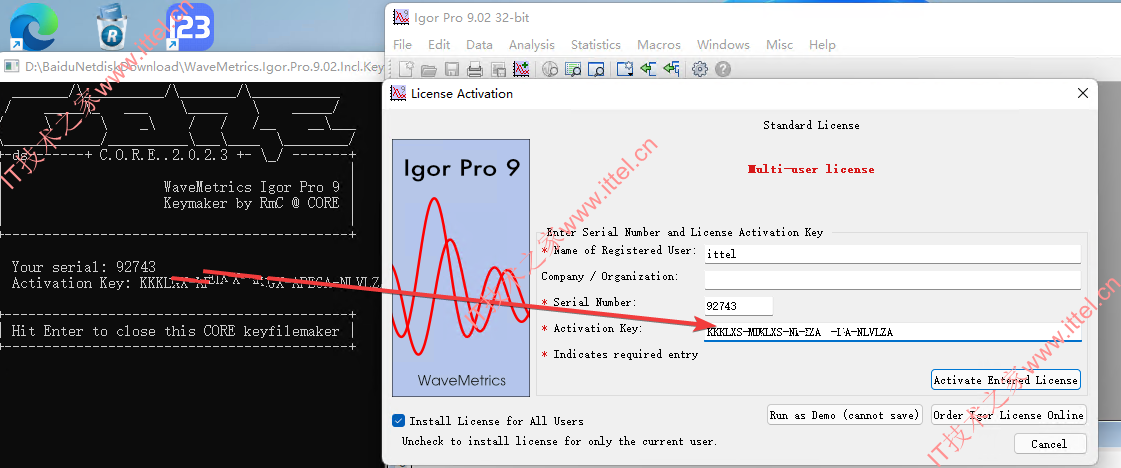Click the 'Standard License' heading text
The width and height of the screenshot is (1121, 468).
(811, 125)
